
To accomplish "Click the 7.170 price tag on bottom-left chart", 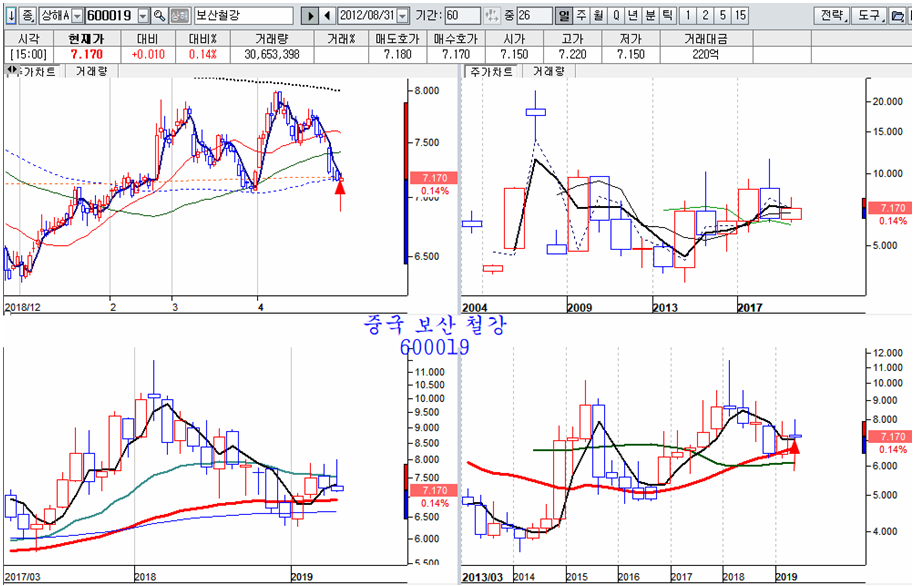I will (x=433, y=490).
